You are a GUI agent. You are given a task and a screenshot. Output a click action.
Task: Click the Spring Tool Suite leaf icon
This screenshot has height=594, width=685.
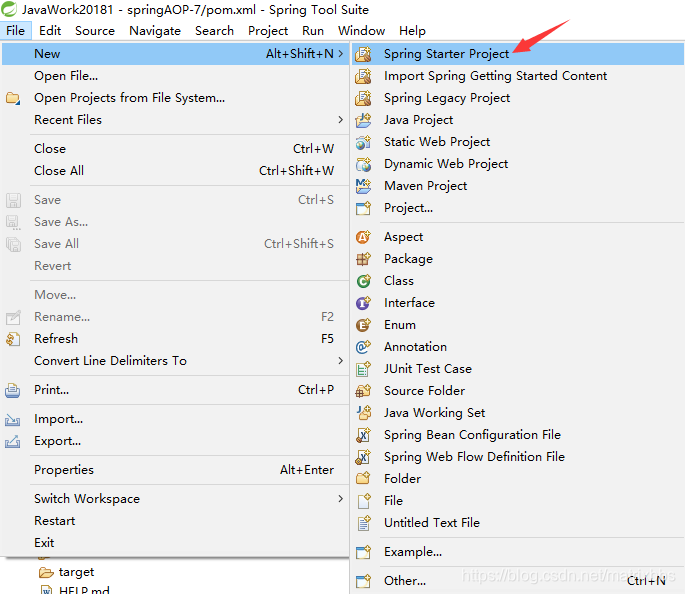pyautogui.click(x=9, y=9)
